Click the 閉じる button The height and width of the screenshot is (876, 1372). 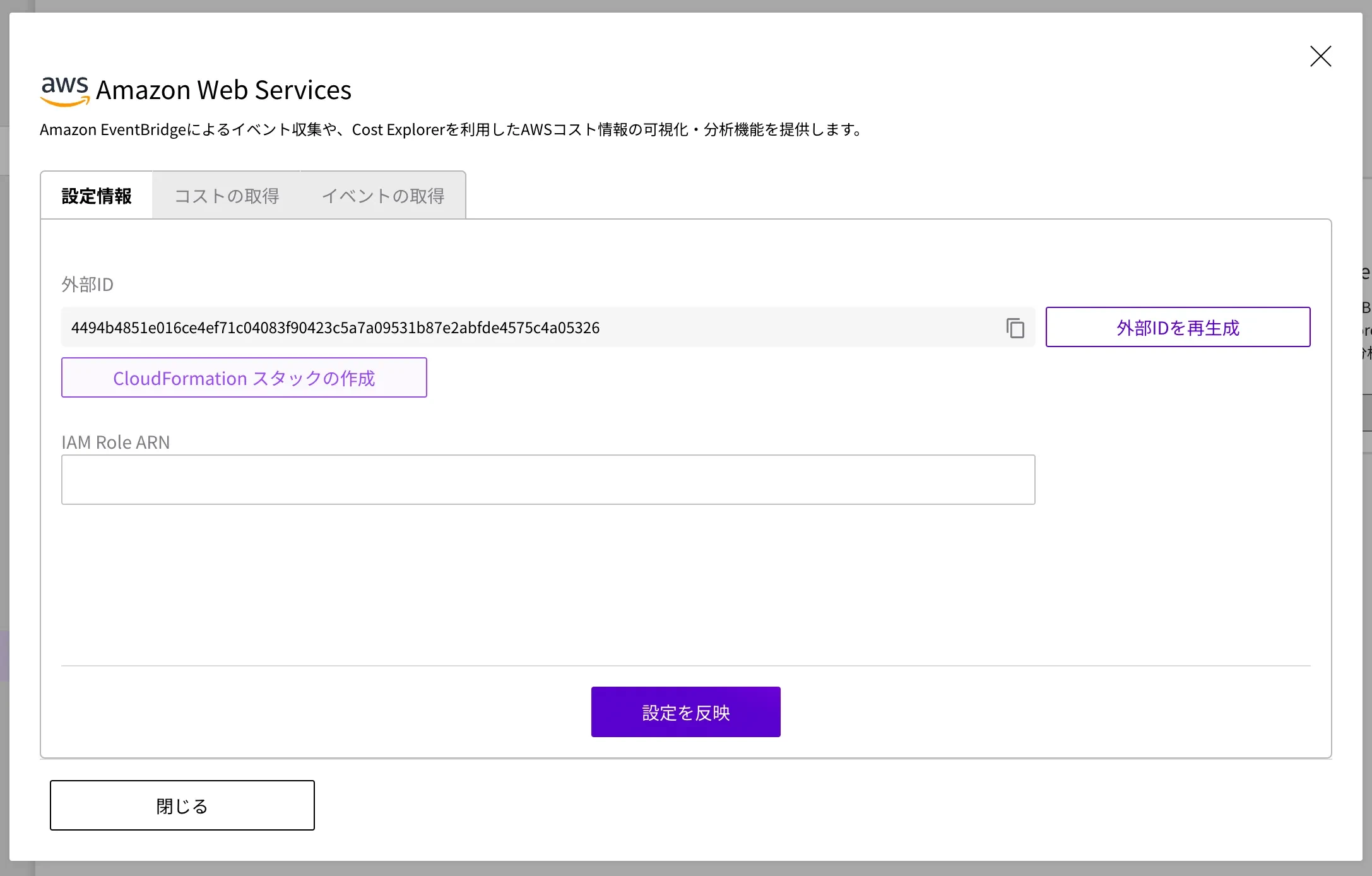tap(182, 805)
